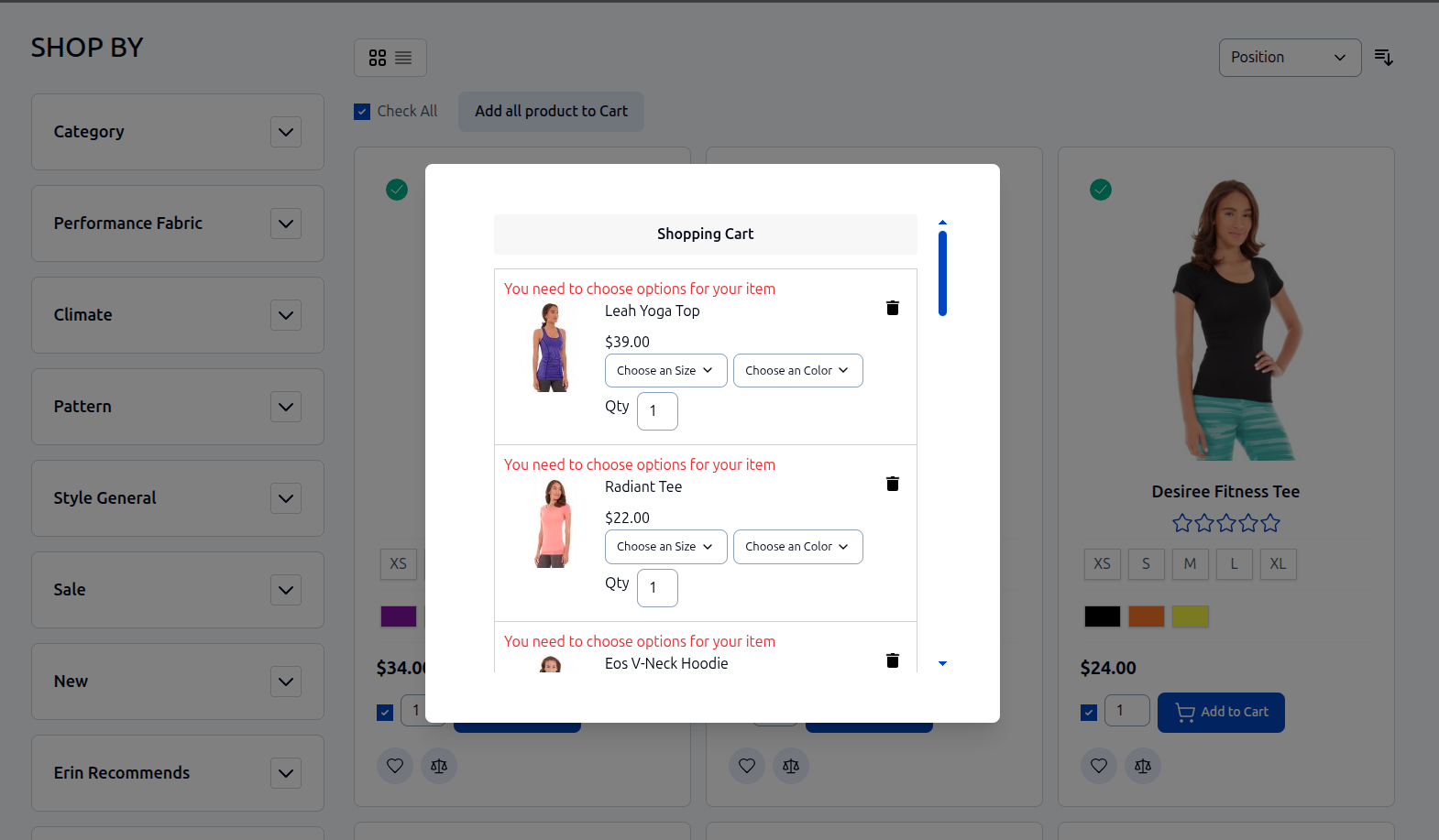Add Desiree Fitness Tee to wishlist
This screenshot has width=1439, height=840.
1099,766
